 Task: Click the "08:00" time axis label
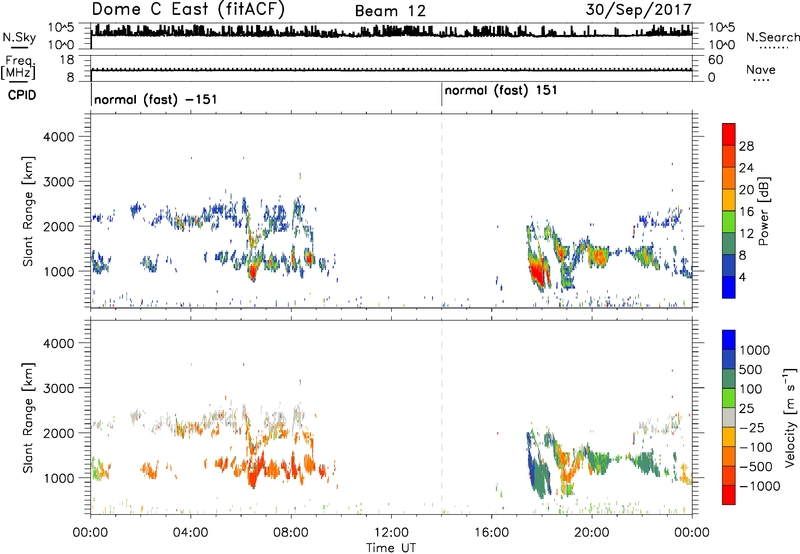291,533
